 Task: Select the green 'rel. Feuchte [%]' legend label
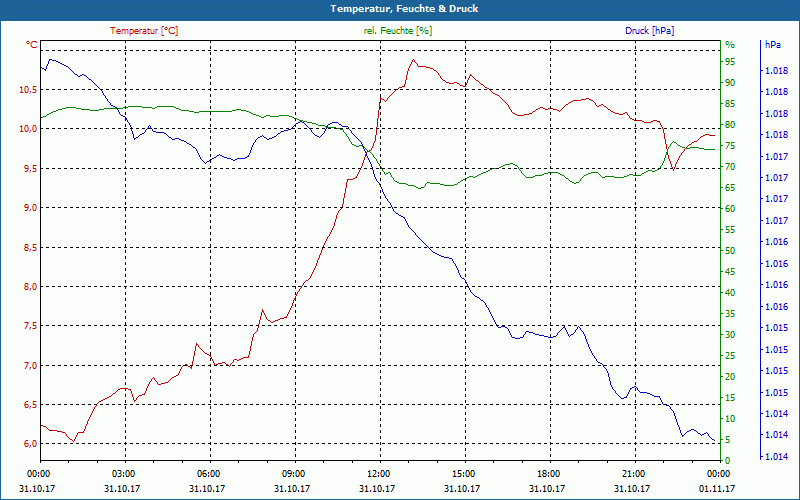(398, 31)
